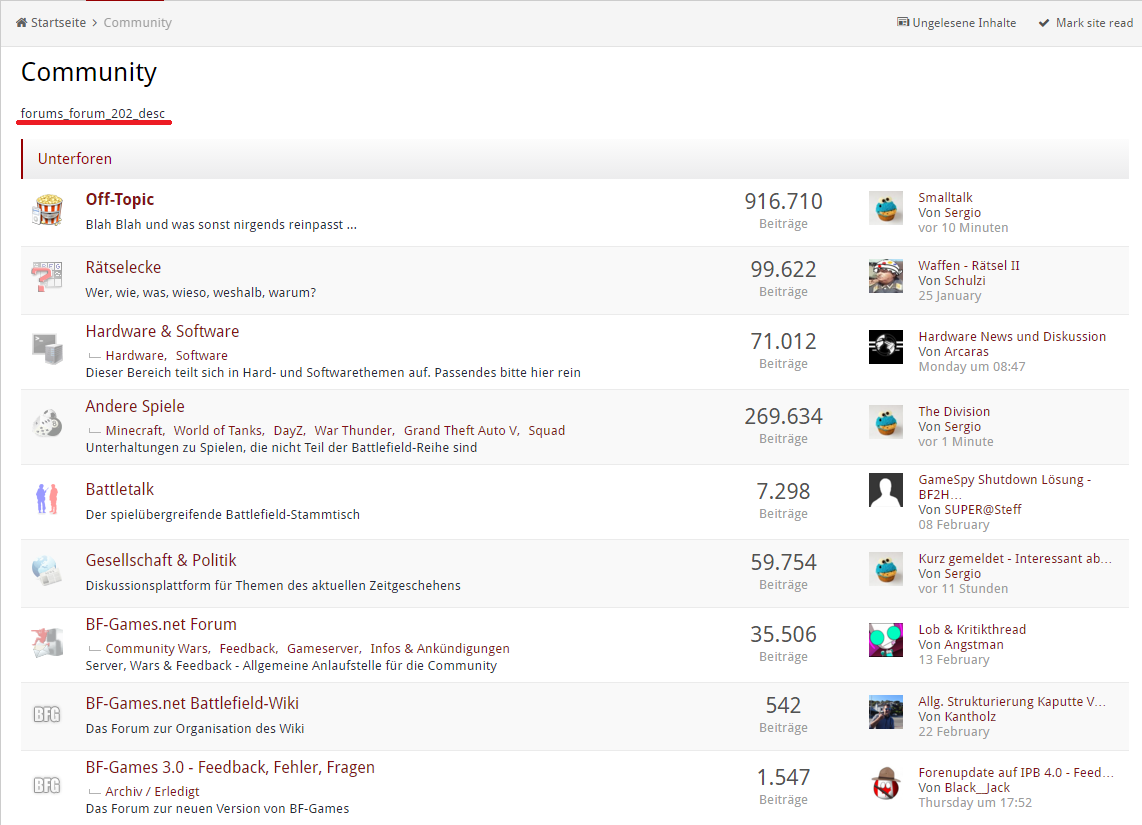The width and height of the screenshot is (1142, 825).
Task: Click the Off-Topic popcorn forum icon
Action: tap(47, 211)
